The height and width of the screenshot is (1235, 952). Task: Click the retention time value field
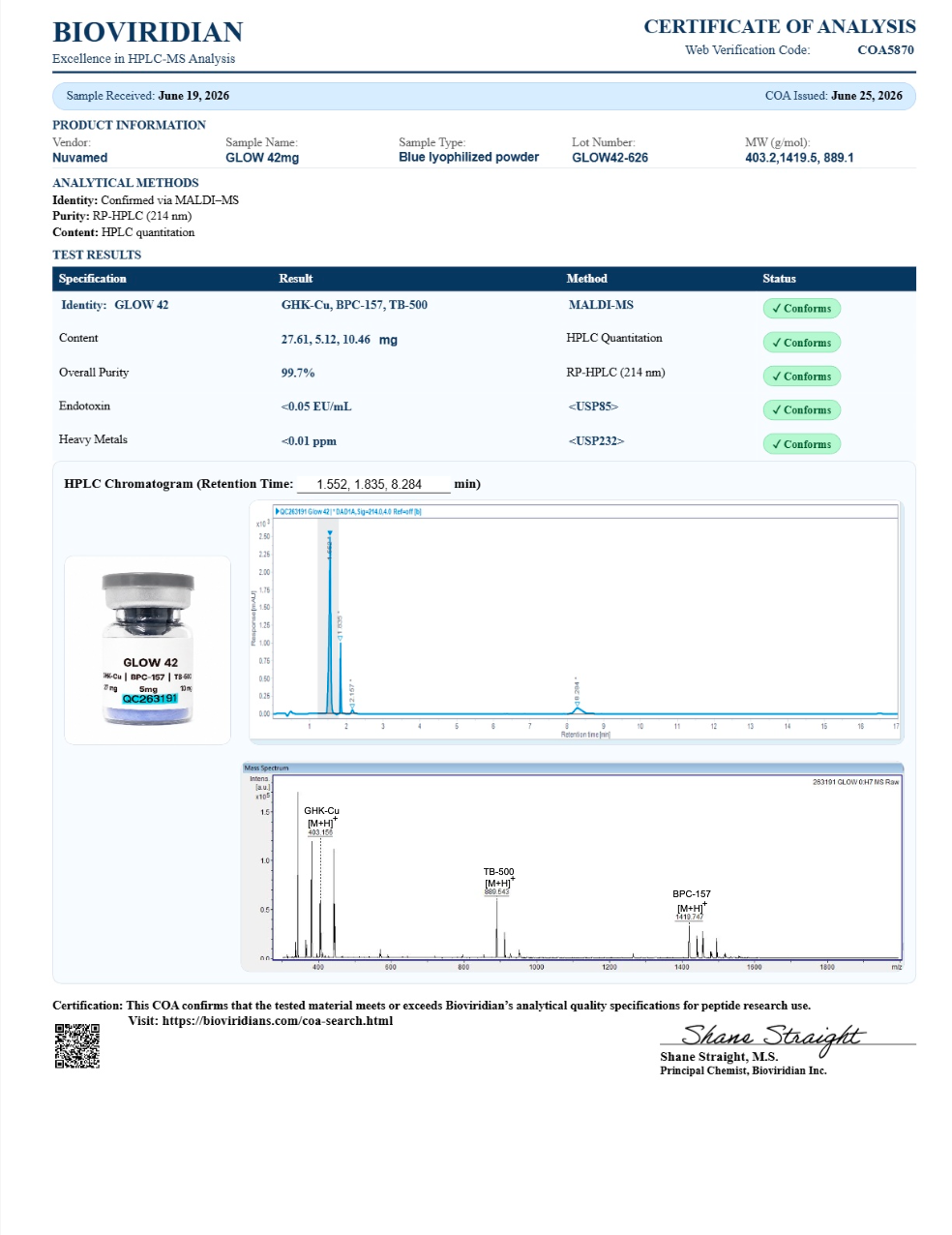click(373, 484)
